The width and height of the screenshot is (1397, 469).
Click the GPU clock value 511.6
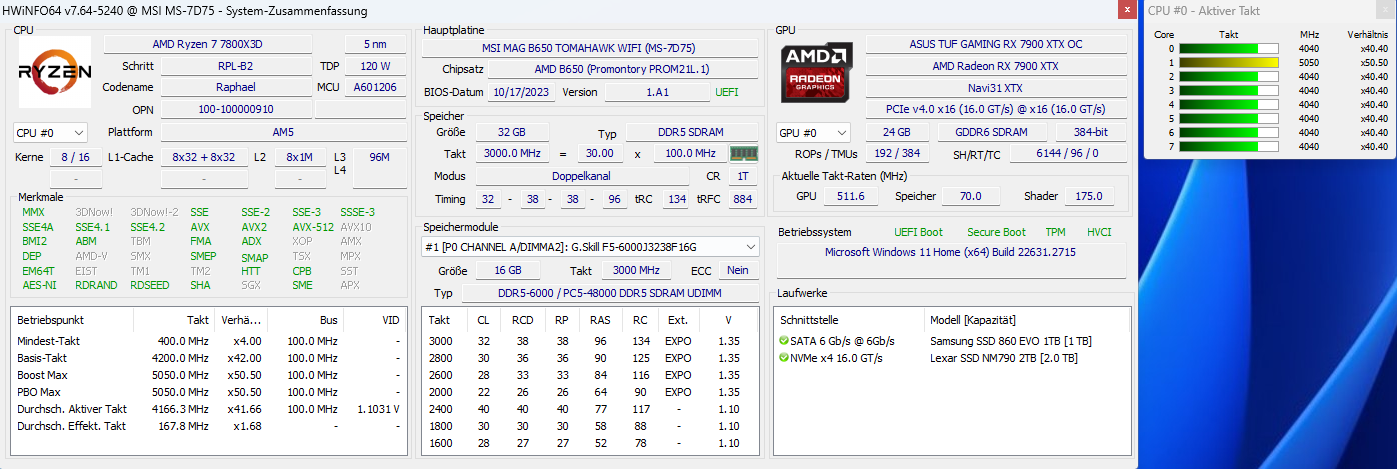click(x=851, y=196)
